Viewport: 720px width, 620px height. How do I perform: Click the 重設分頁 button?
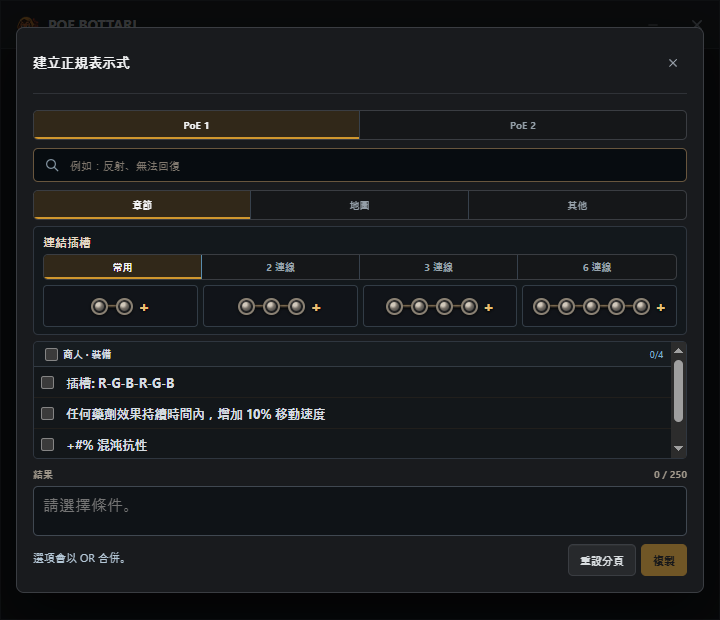[x=602, y=560]
